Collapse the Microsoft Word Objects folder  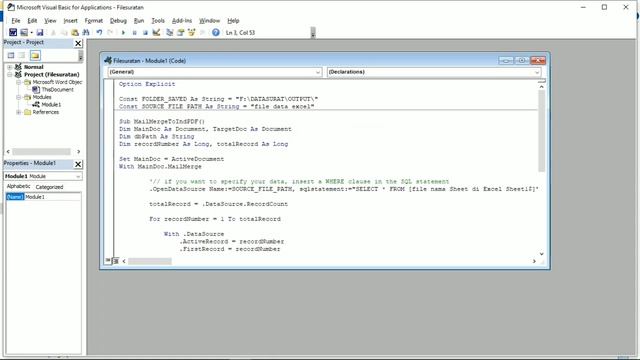18,82
